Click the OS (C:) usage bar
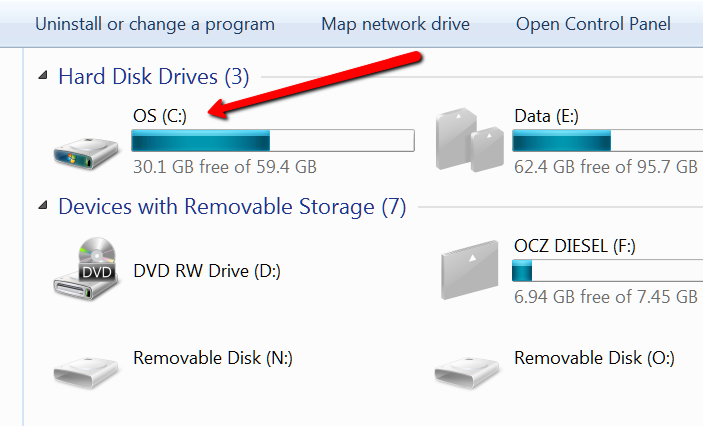703x426 pixels. pos(273,140)
